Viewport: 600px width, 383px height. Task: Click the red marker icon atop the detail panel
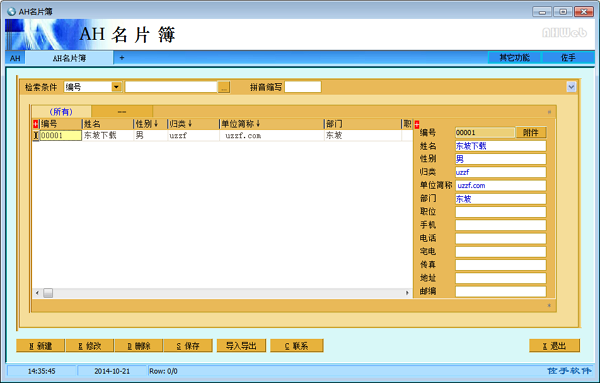[417, 124]
